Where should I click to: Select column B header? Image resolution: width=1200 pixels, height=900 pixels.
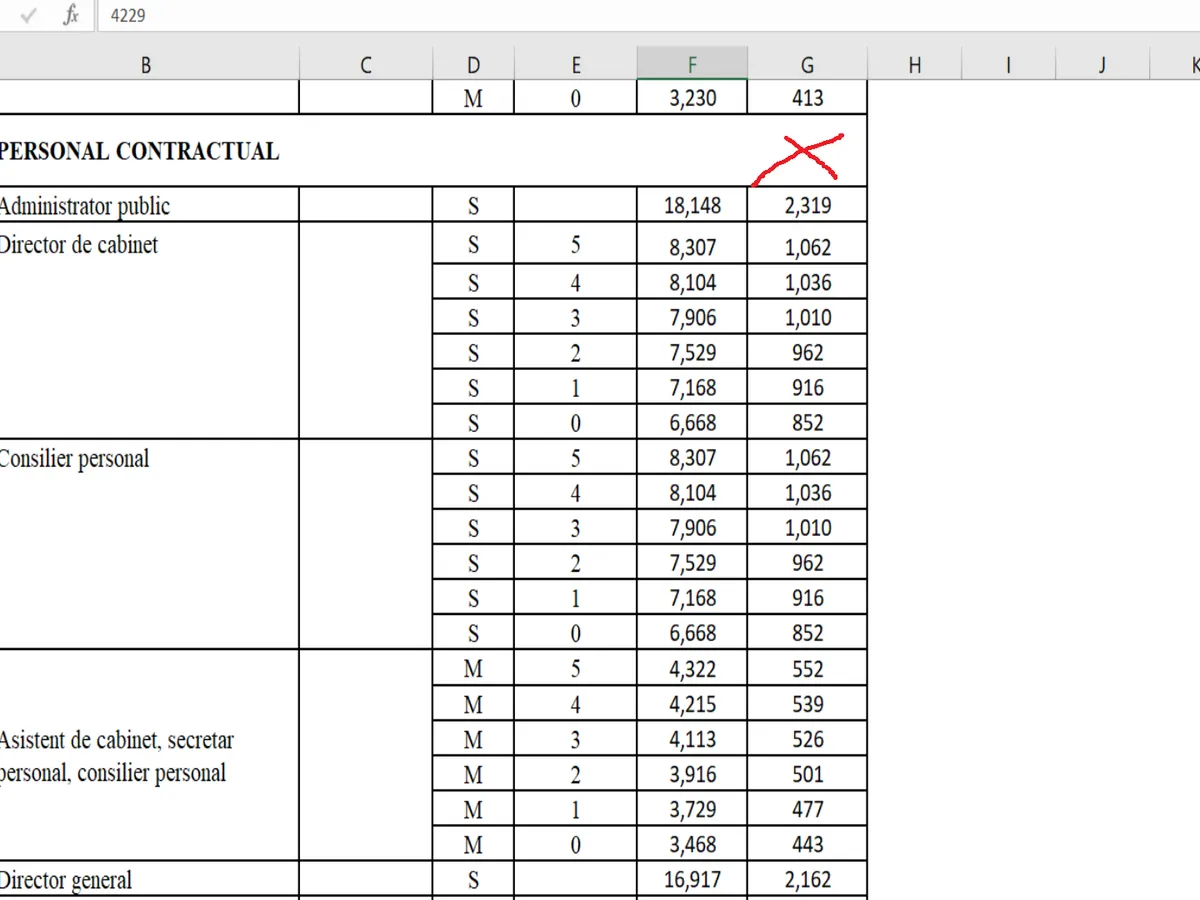146,66
